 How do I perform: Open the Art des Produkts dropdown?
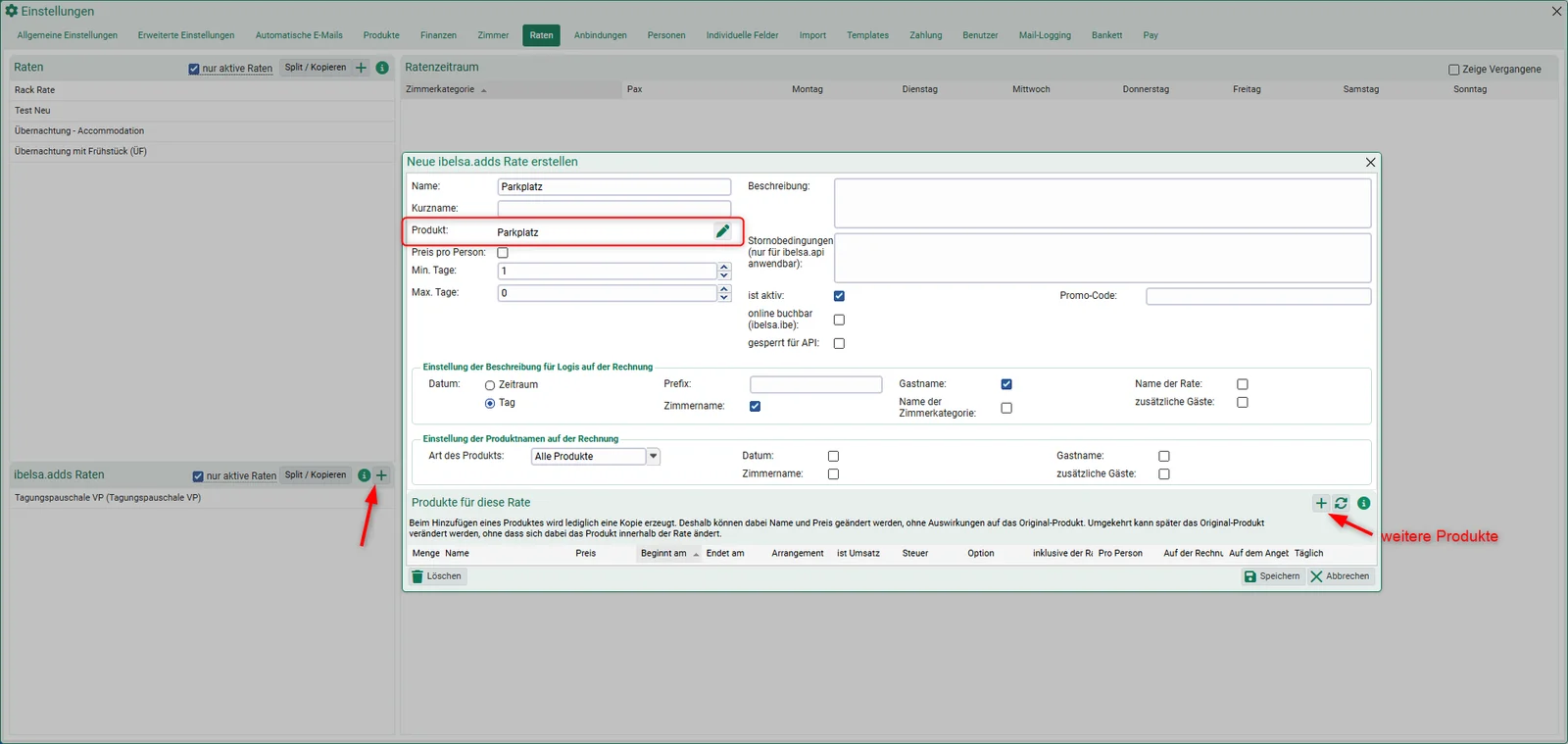[x=654, y=456]
